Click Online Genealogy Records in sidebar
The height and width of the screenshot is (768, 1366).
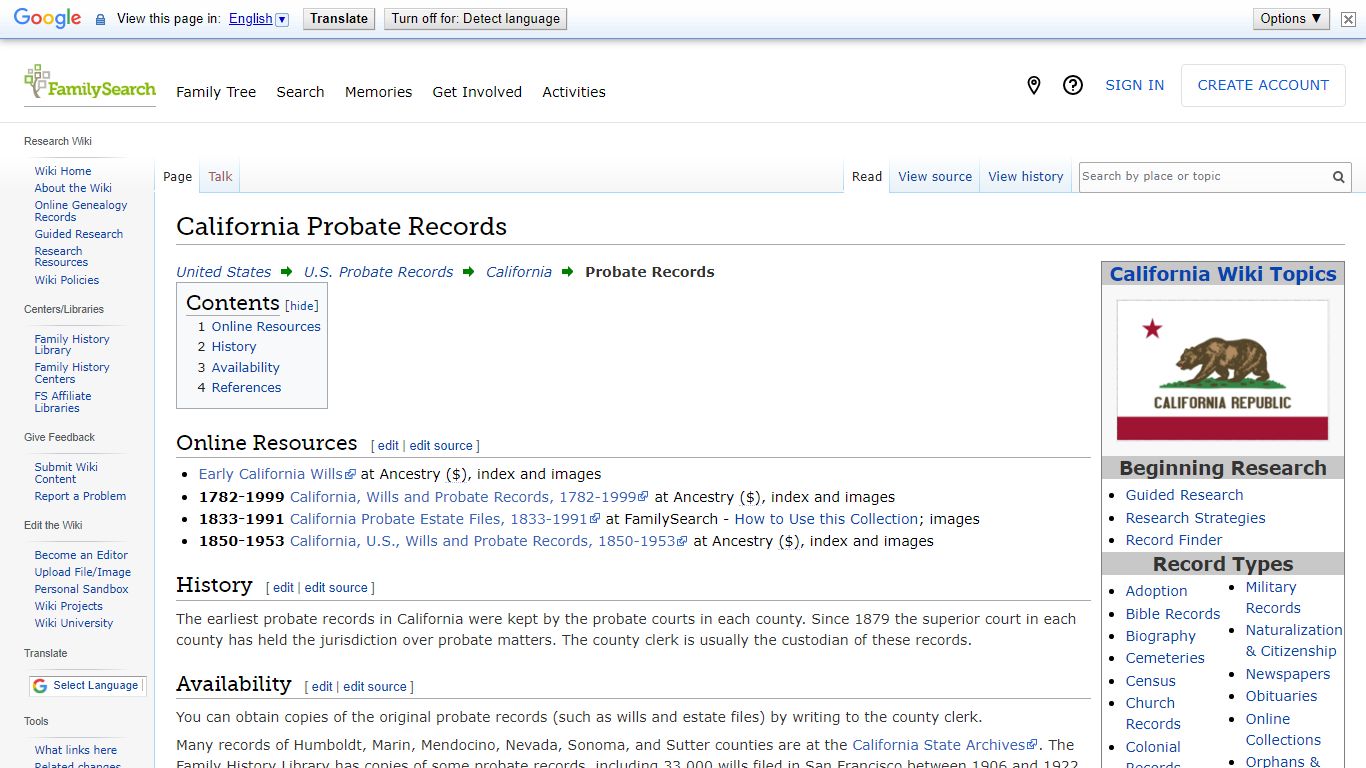tap(81, 211)
